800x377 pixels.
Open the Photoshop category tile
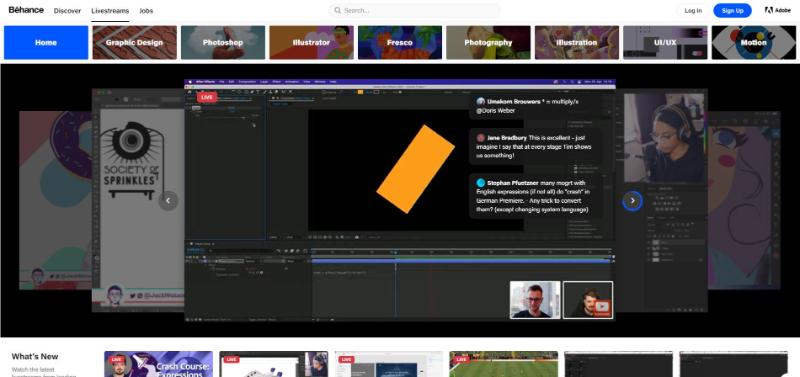(223, 42)
